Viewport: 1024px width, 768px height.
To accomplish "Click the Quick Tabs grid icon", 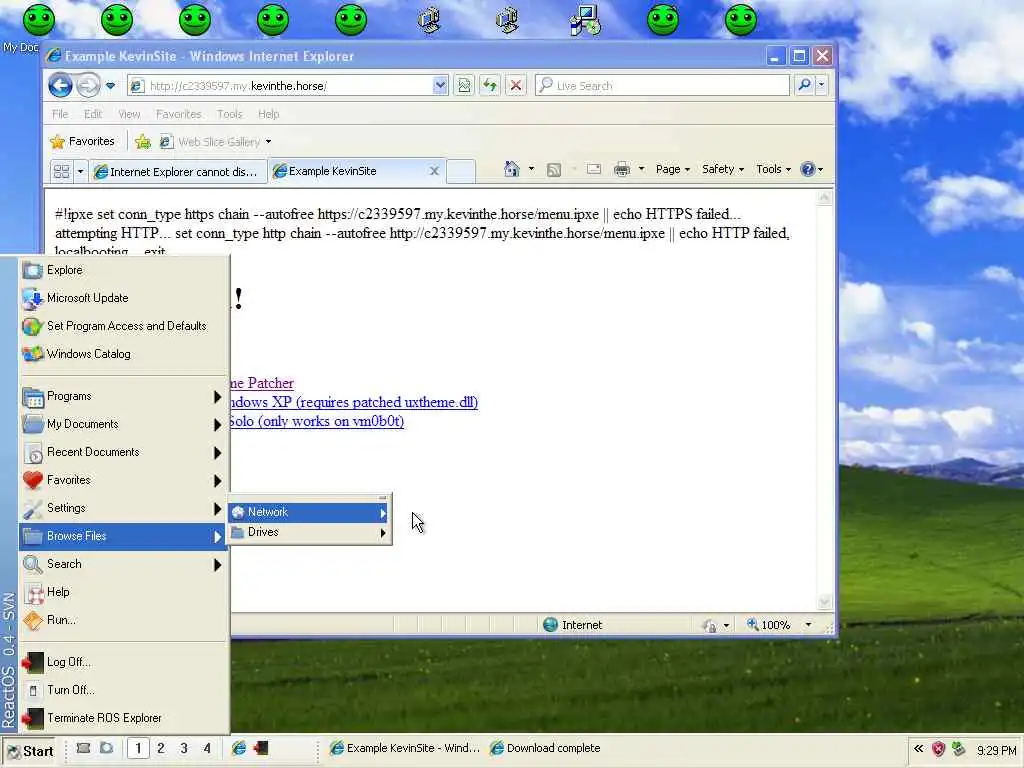I will point(61,172).
